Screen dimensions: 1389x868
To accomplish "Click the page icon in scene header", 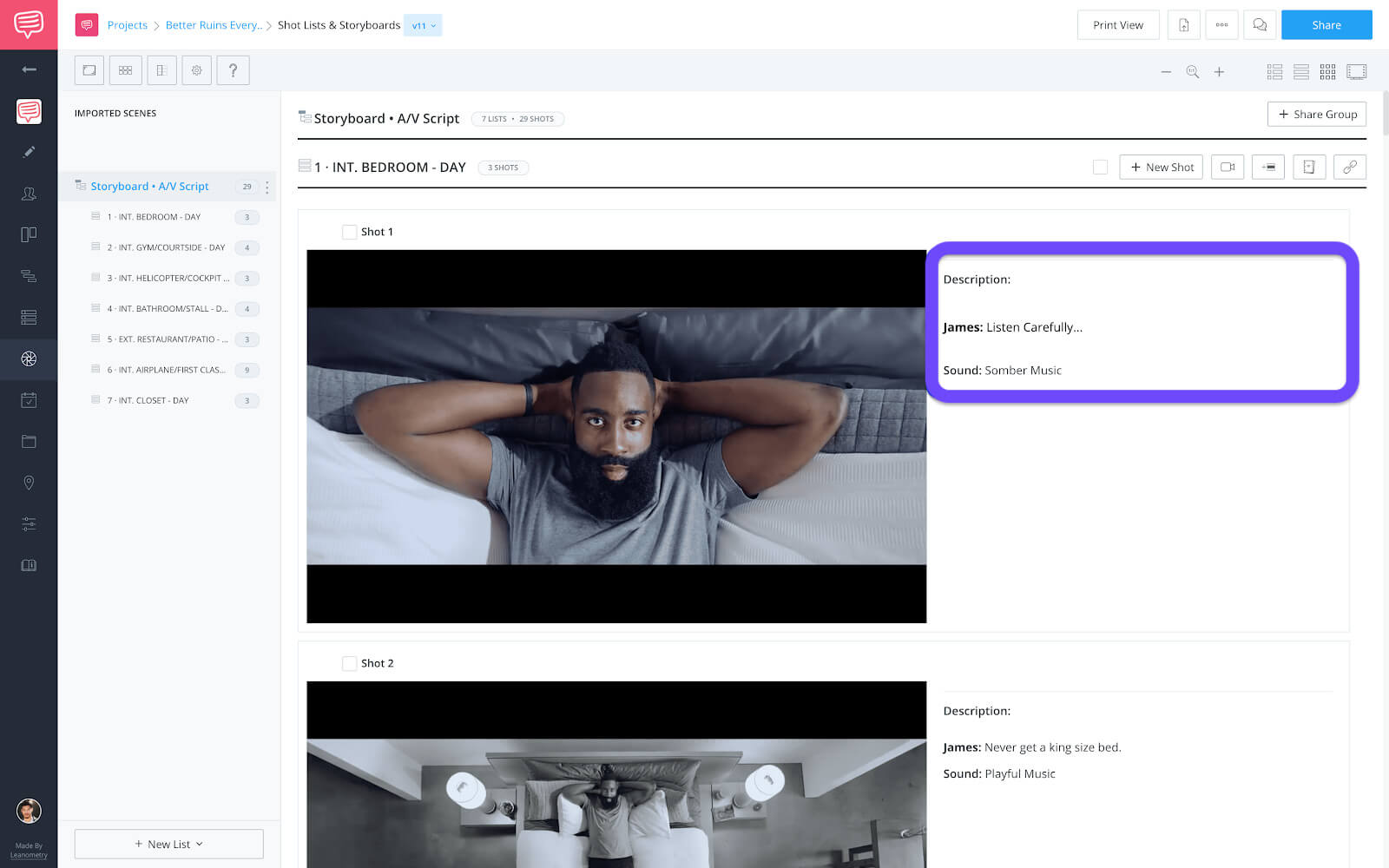I will (1309, 167).
